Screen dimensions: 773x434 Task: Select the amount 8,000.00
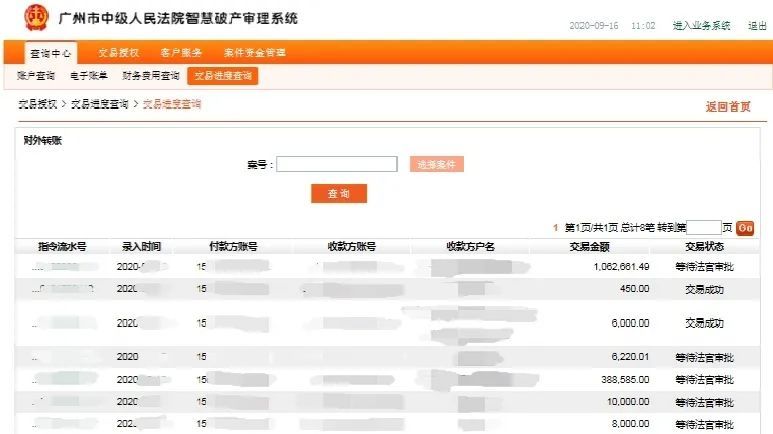pos(630,424)
